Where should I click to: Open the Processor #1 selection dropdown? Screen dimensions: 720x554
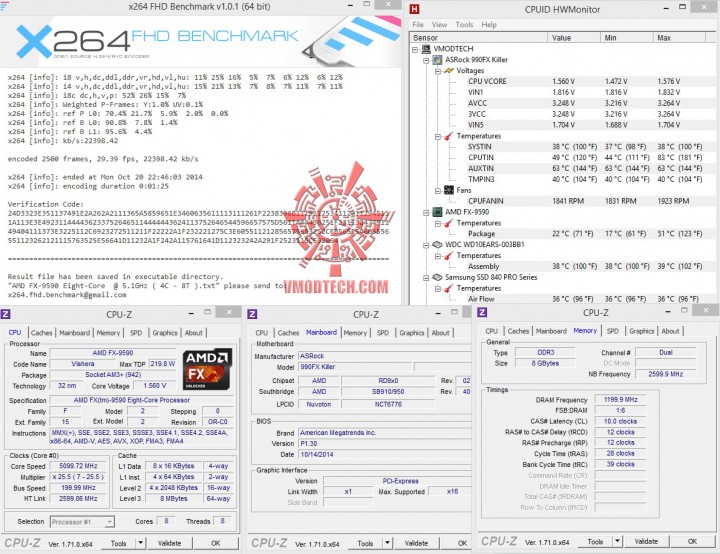109,522
